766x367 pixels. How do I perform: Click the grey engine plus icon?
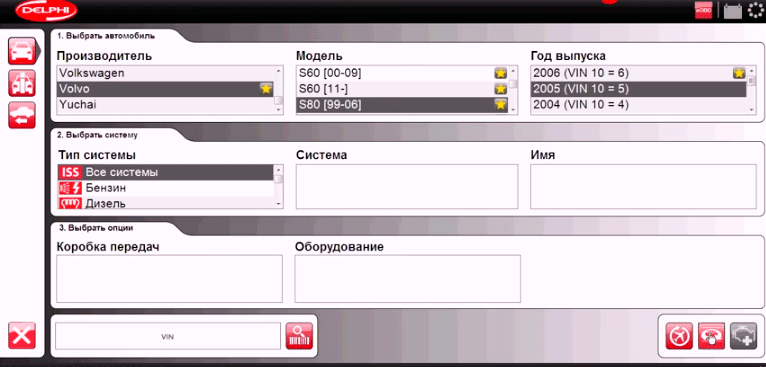(744, 336)
